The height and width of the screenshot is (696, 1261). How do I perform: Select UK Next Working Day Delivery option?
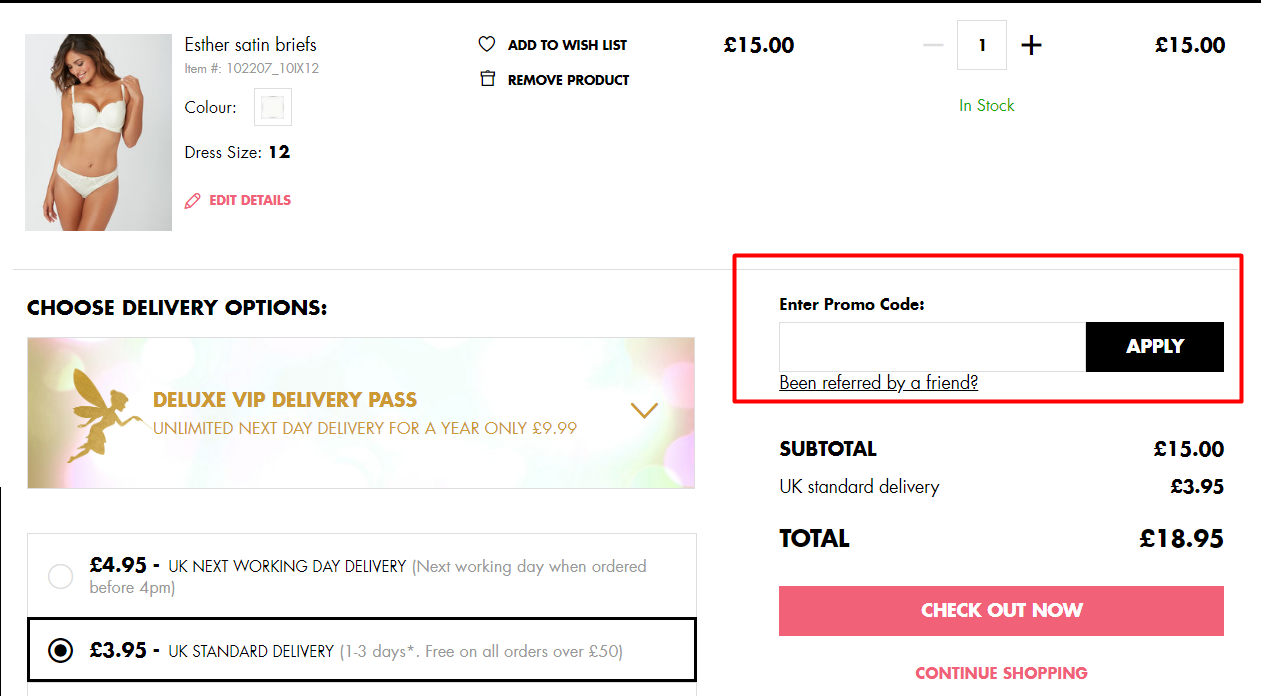[60, 576]
